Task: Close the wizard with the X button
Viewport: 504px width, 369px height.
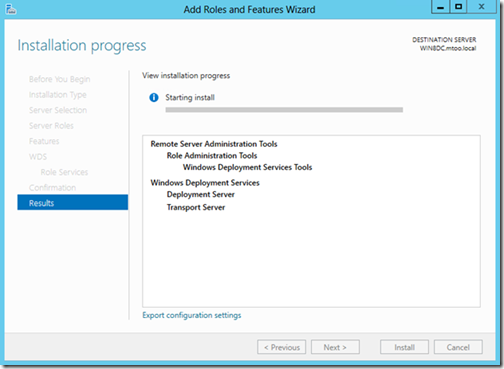Action: 482,7
